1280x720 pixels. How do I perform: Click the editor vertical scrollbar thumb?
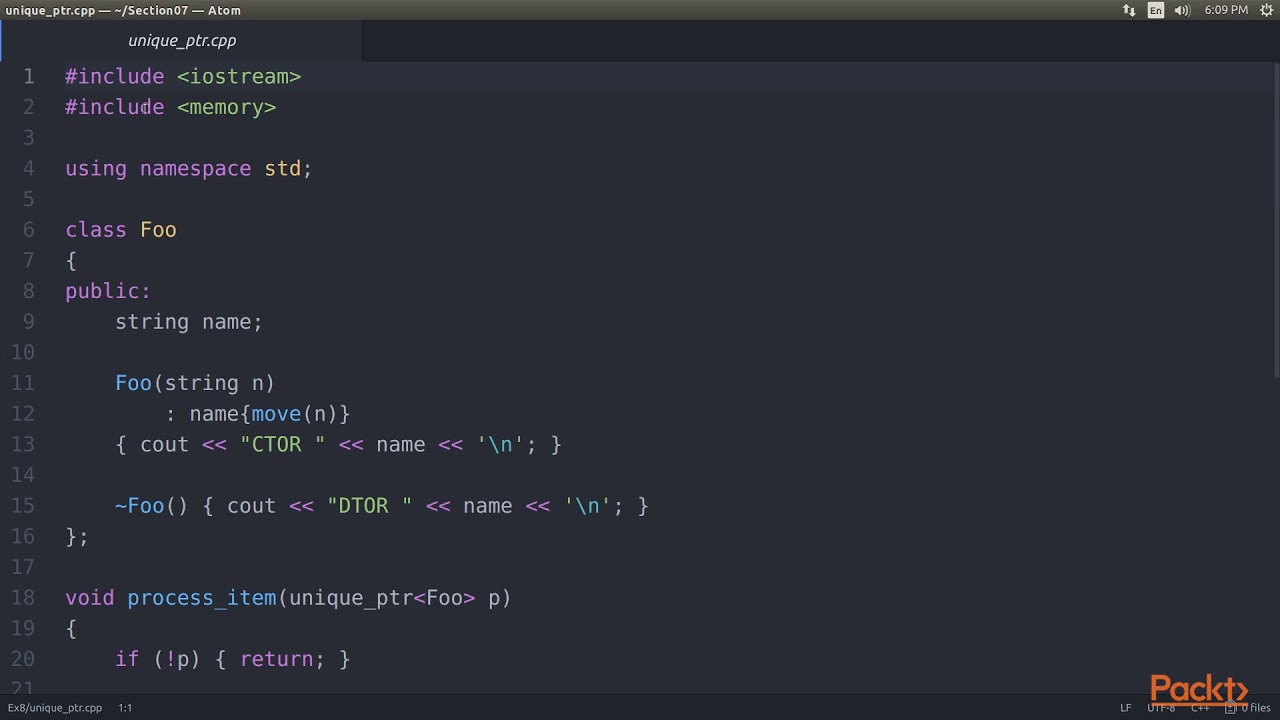1275,222
